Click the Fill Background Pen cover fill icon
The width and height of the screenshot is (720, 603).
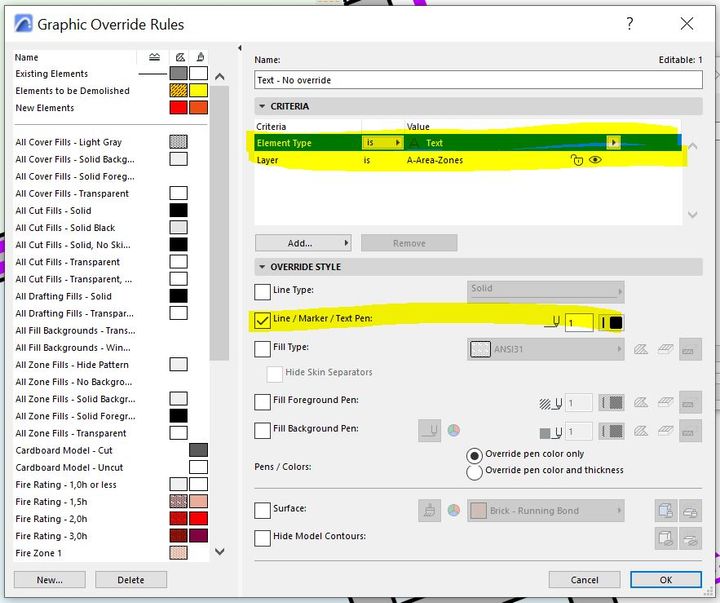(665, 431)
